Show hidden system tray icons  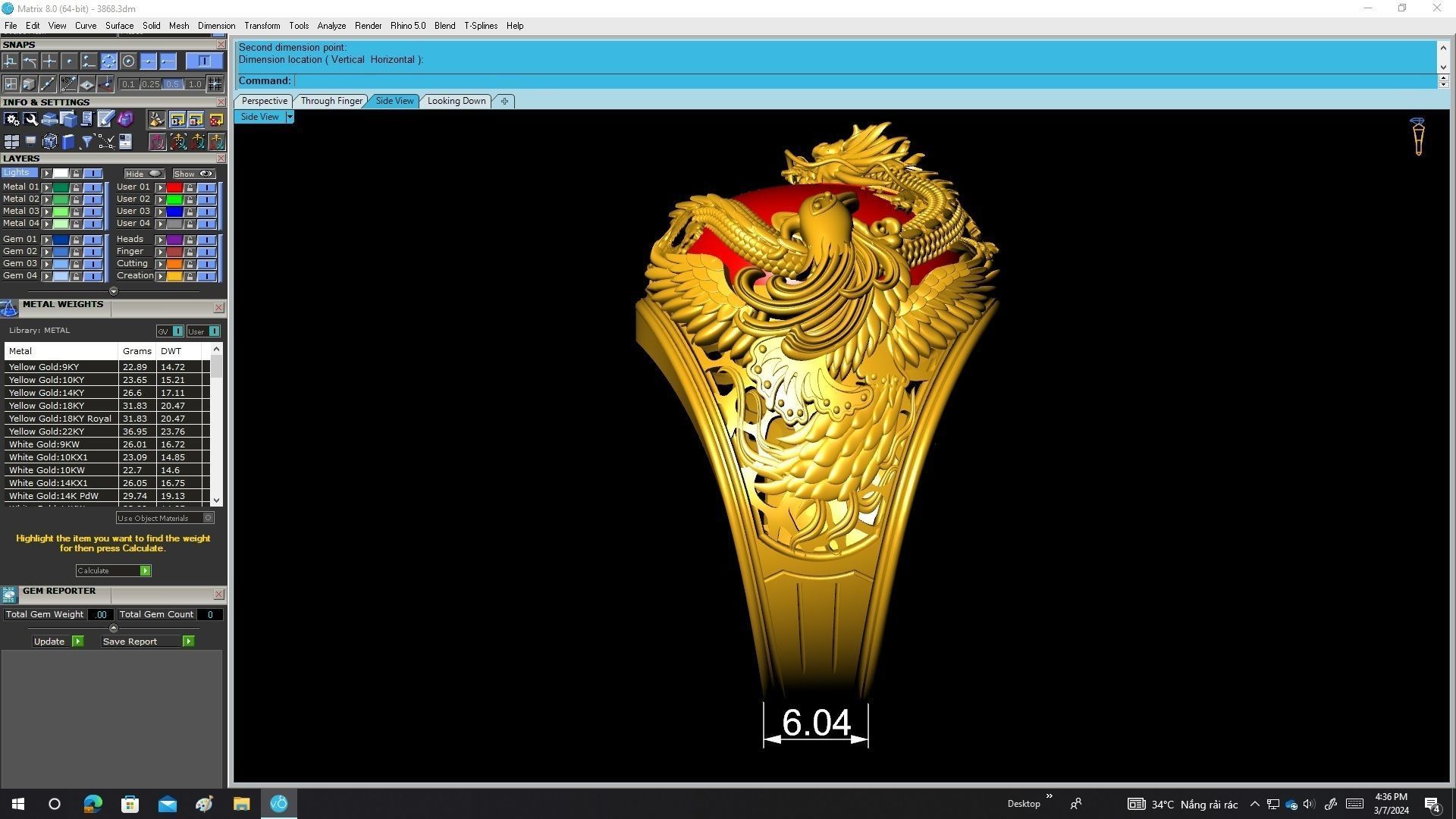pyautogui.click(x=1254, y=804)
